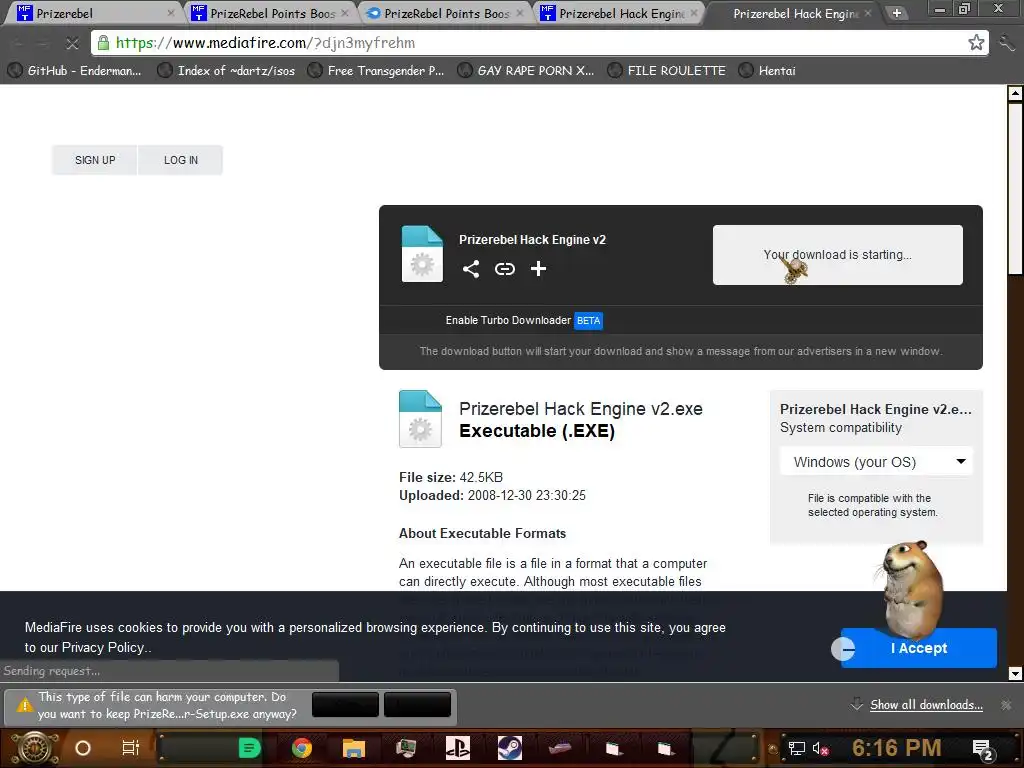Image resolution: width=1024 pixels, height=768 pixels.
Task: Open the FILE ROULETTE bookmark
Action: [667, 71]
